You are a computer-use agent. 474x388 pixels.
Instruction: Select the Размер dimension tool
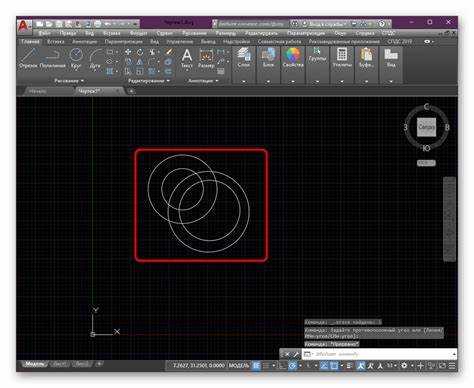pyautogui.click(x=206, y=58)
